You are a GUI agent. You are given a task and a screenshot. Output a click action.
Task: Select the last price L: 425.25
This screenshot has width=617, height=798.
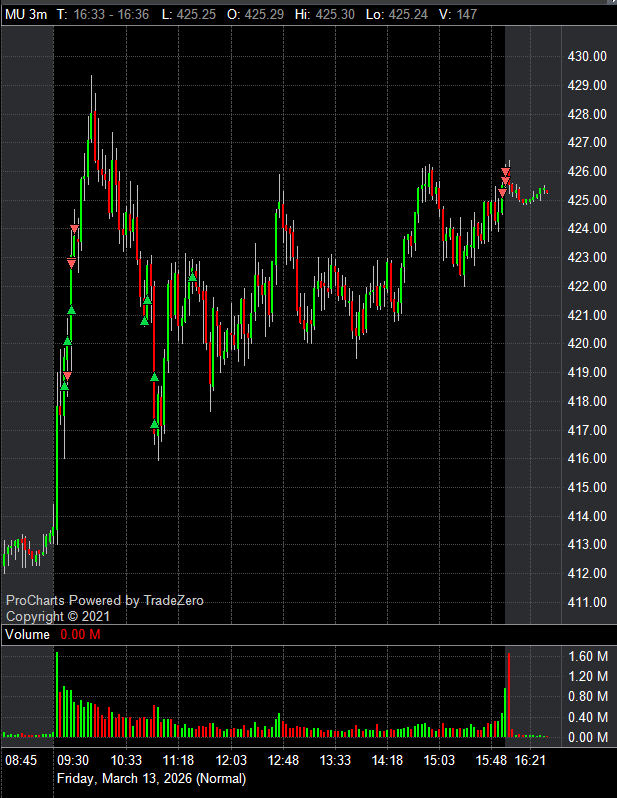point(189,14)
